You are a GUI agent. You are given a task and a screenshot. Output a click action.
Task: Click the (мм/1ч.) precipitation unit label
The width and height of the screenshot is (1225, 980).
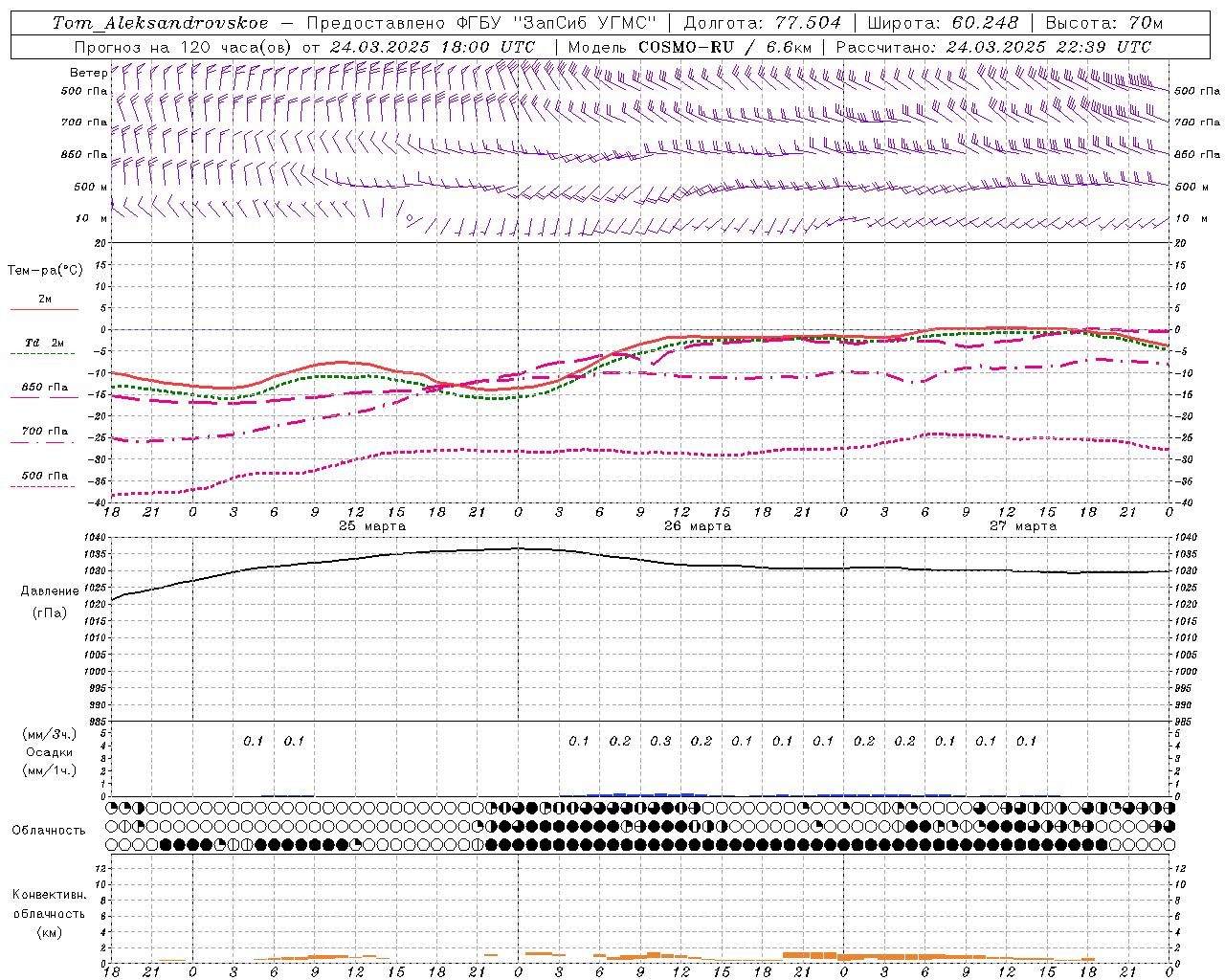[x=49, y=770]
